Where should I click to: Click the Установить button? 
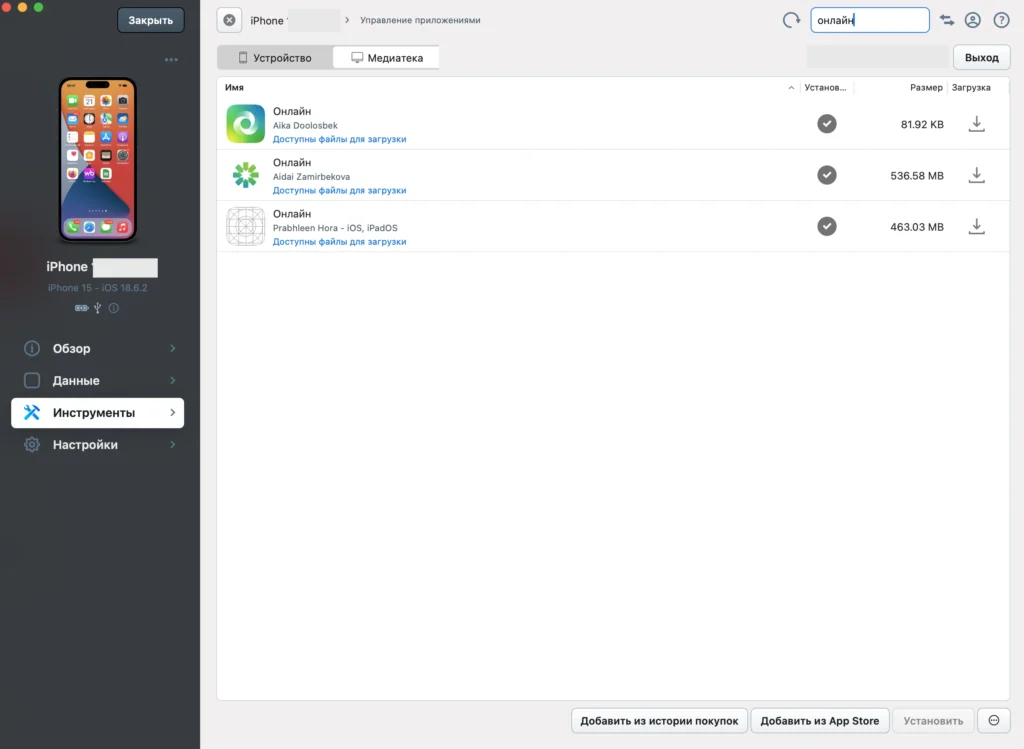(933, 720)
